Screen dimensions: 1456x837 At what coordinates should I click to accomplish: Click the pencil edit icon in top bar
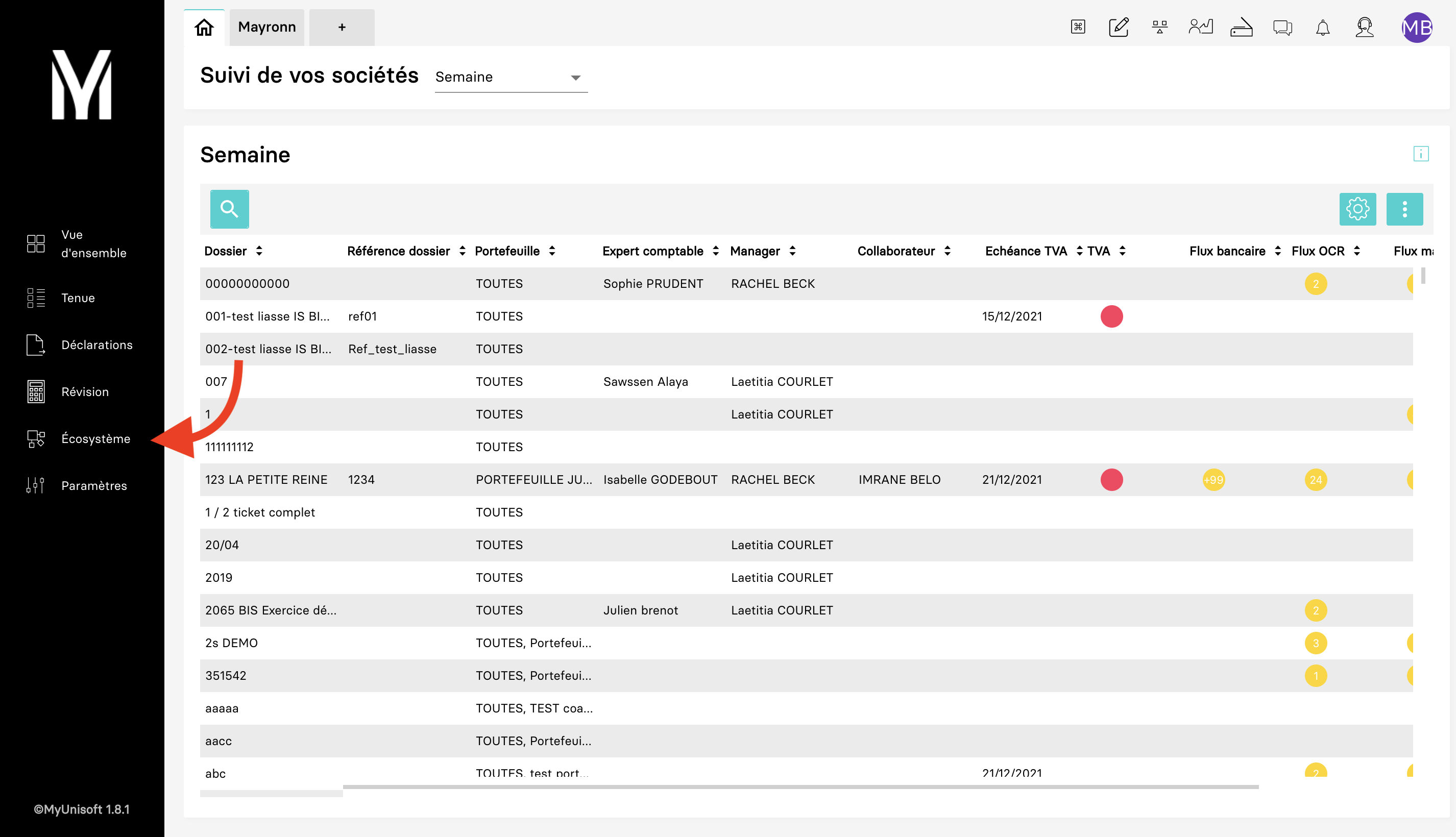coord(1119,27)
